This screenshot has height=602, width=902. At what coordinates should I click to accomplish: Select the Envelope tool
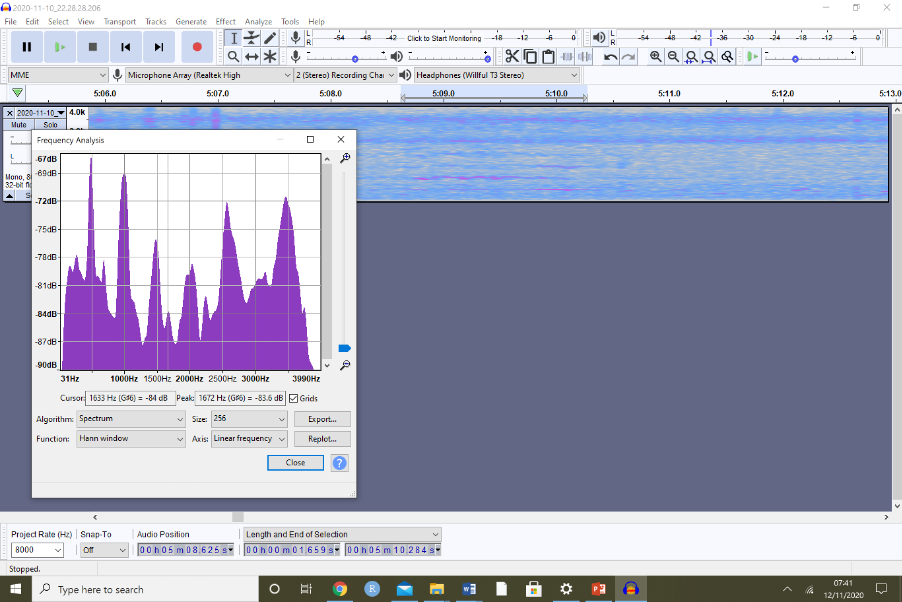[251, 39]
